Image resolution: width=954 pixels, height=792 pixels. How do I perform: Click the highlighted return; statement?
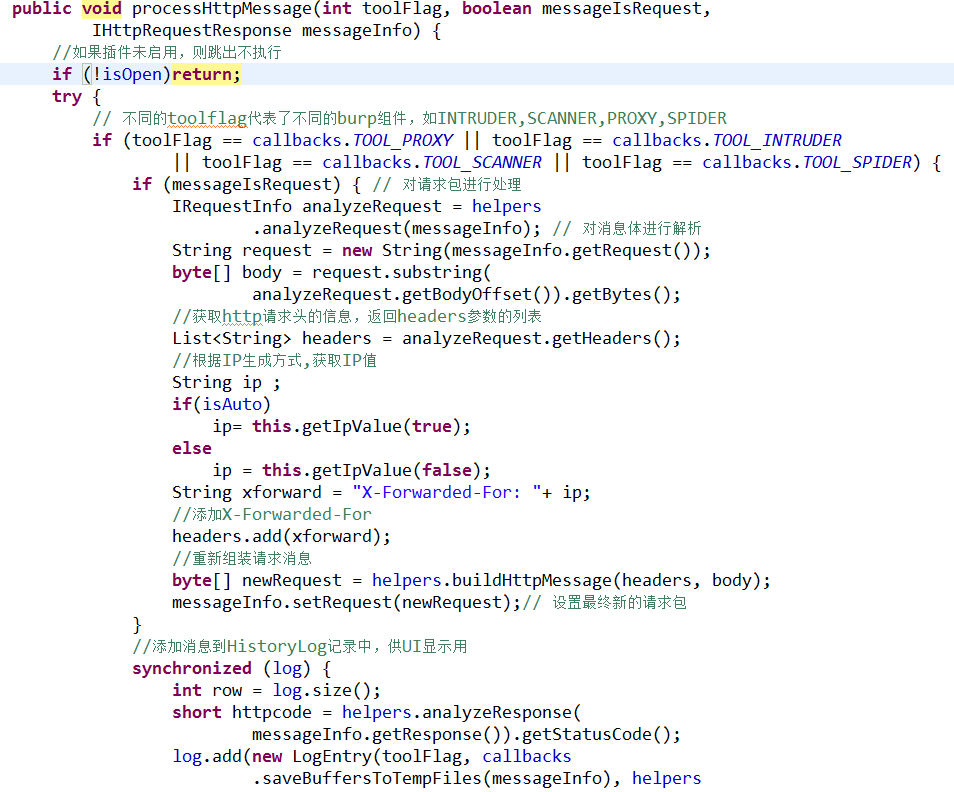pos(207,74)
